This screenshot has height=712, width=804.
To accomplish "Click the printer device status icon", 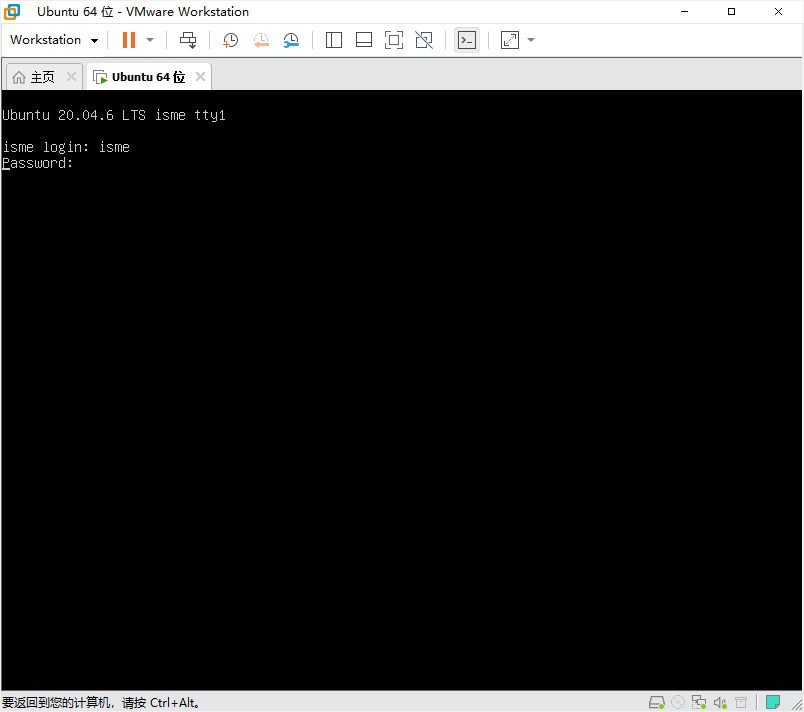I will click(x=741, y=702).
